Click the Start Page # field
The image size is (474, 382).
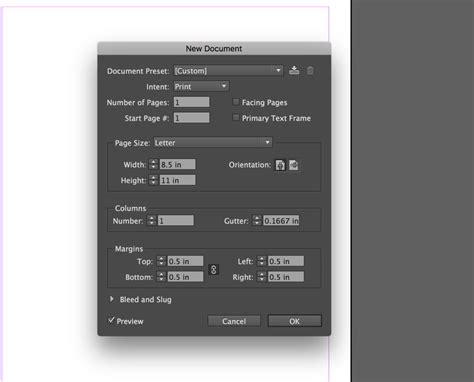pyautogui.click(x=192, y=118)
